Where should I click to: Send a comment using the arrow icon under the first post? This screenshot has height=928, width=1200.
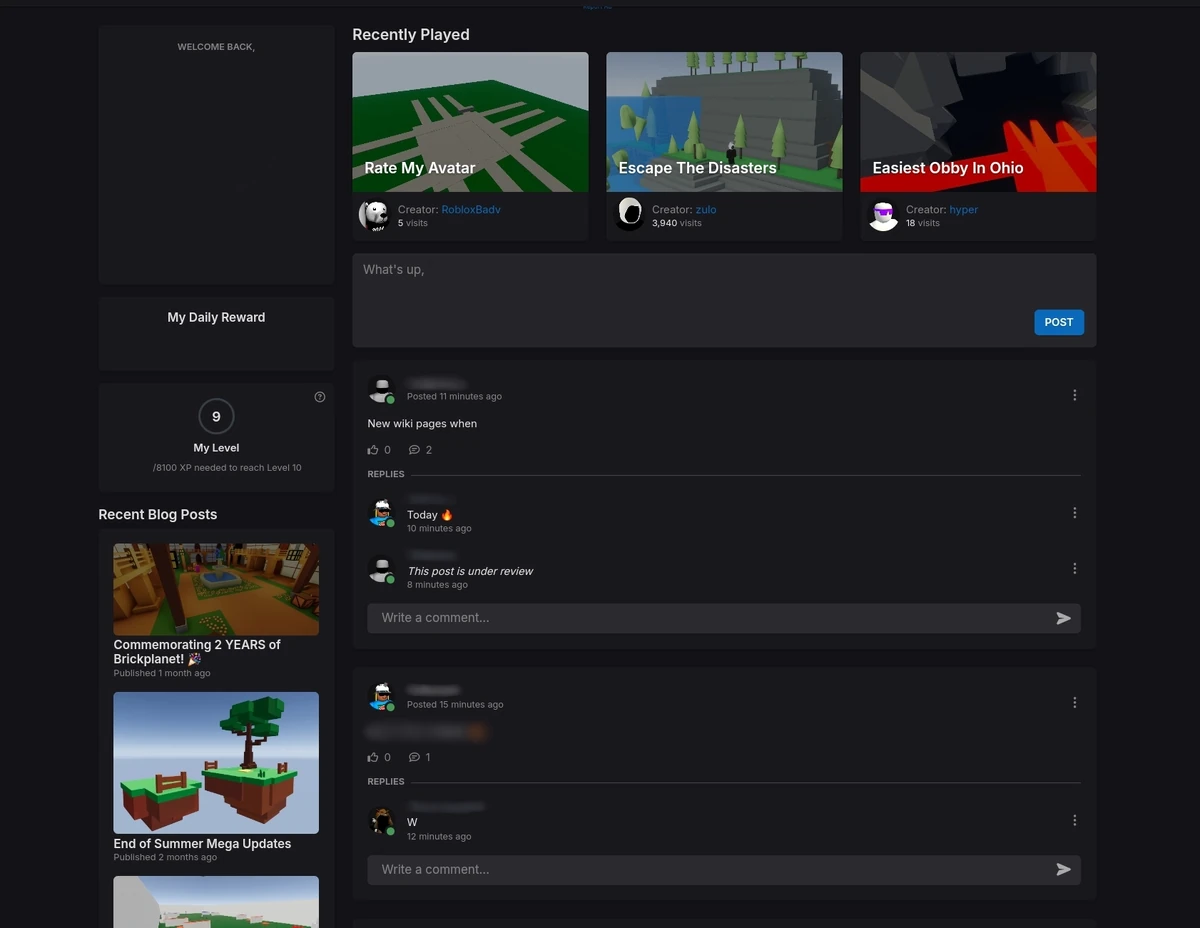click(x=1064, y=618)
